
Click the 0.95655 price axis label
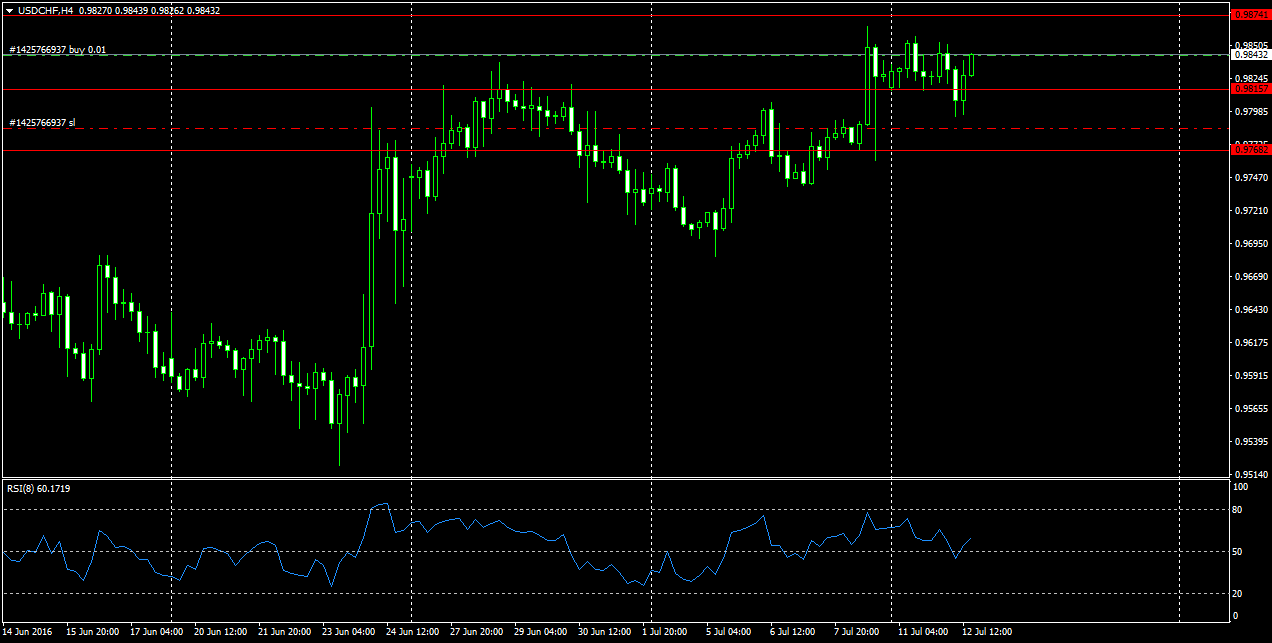[1251, 408]
